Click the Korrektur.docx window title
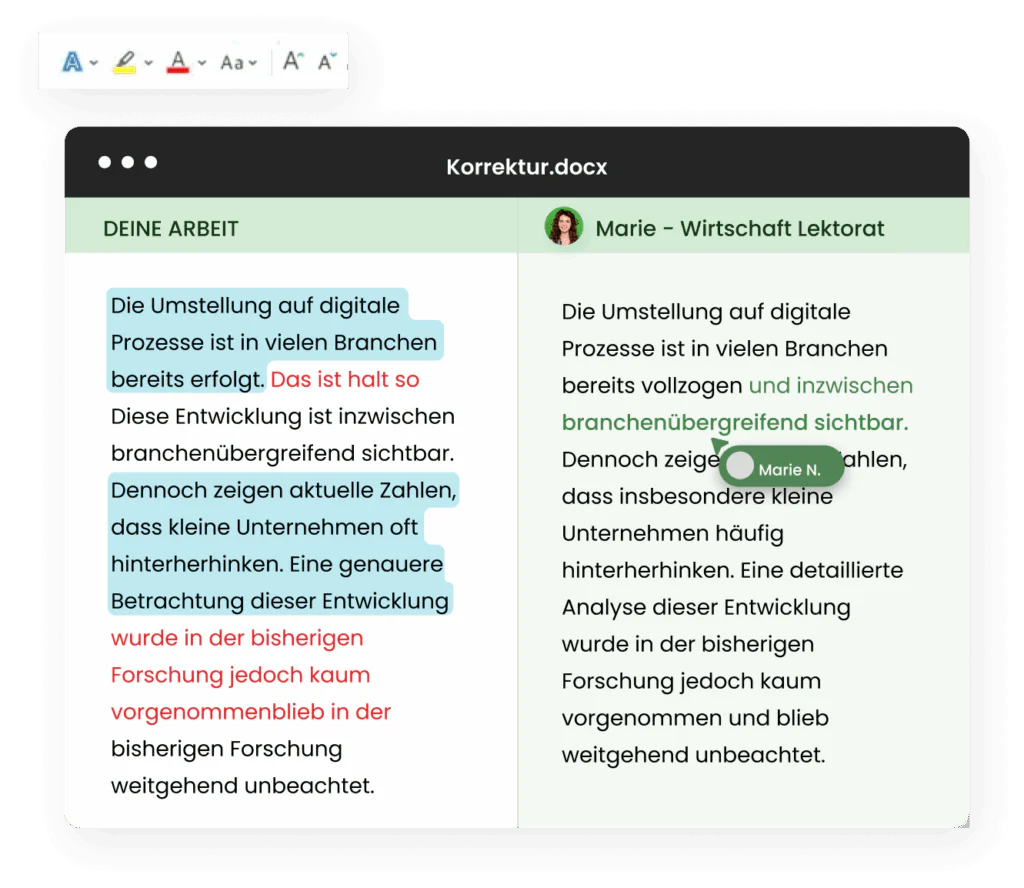This screenshot has width=1024, height=888. click(x=526, y=166)
